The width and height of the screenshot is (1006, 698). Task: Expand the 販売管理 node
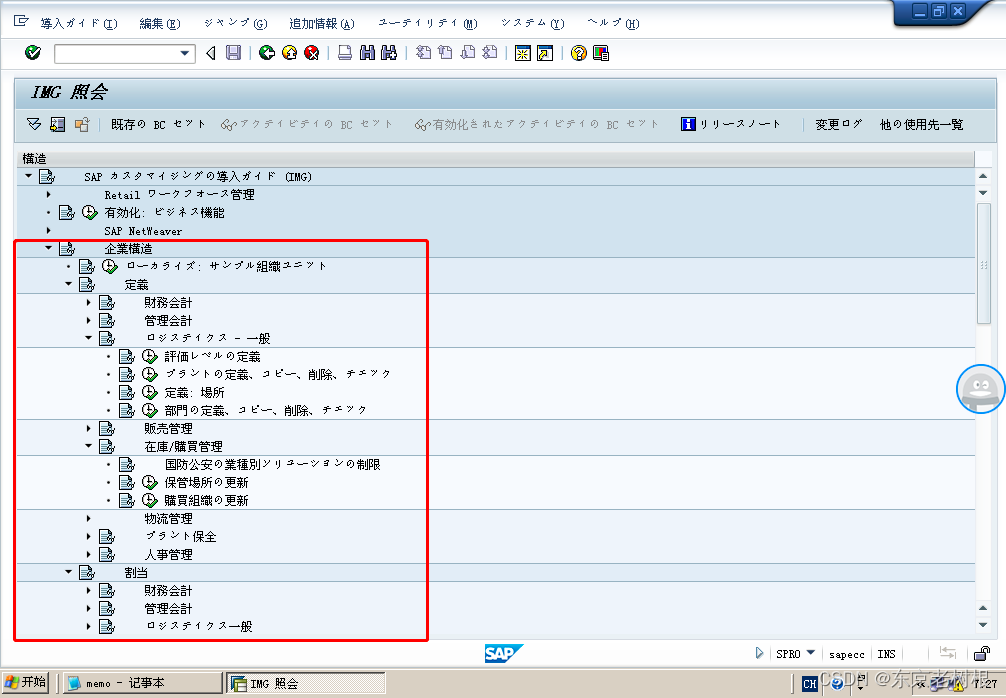(x=89, y=428)
